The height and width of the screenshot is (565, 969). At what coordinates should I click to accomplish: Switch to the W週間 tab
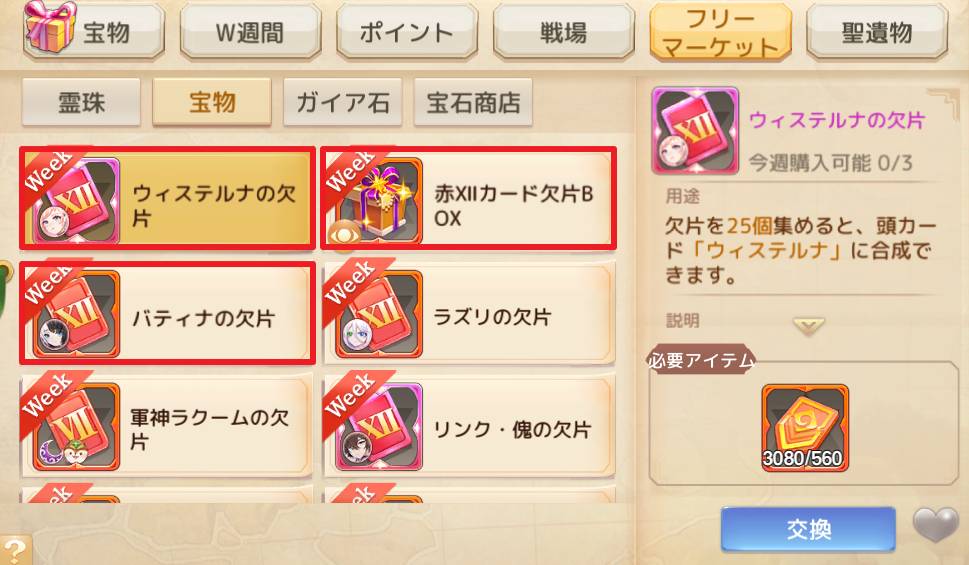tap(250, 32)
